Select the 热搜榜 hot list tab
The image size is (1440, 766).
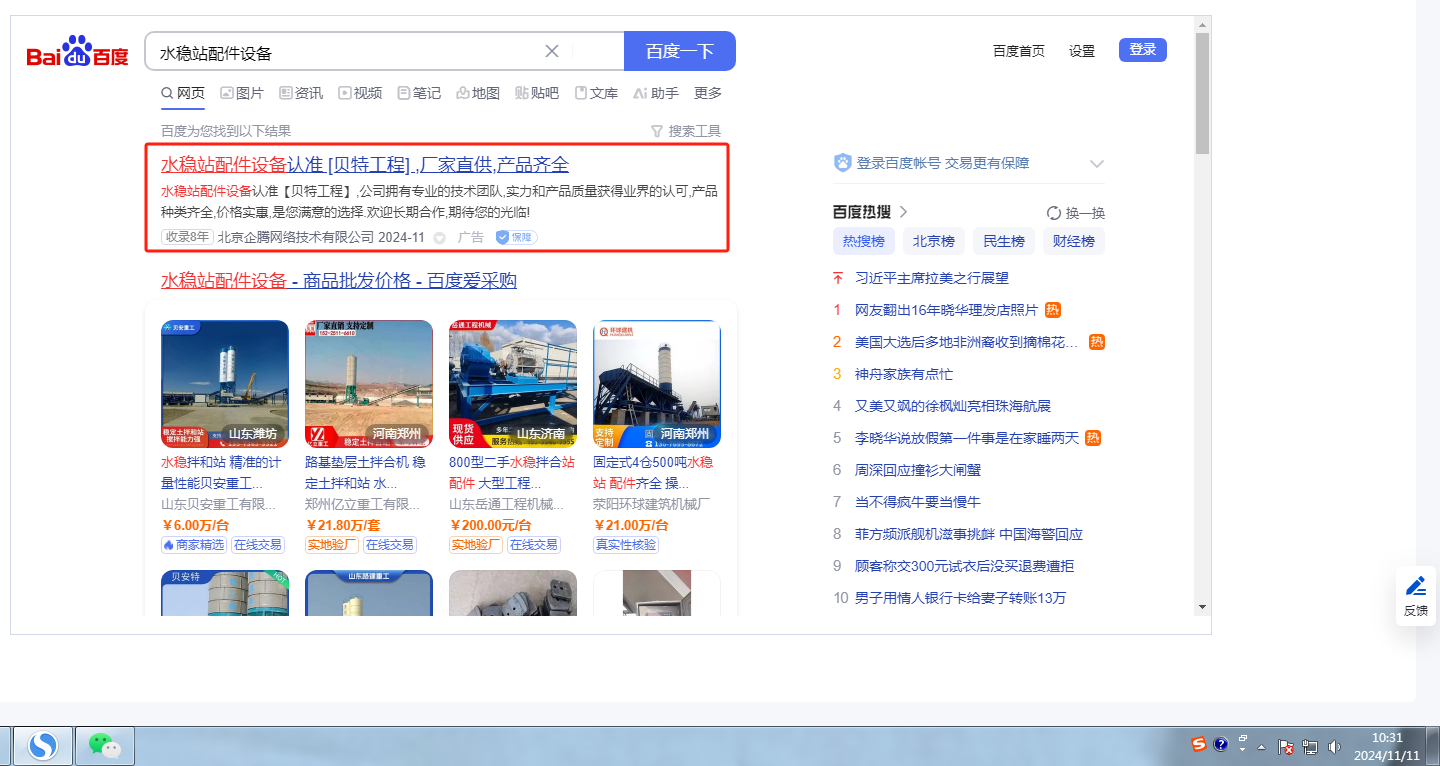point(864,241)
